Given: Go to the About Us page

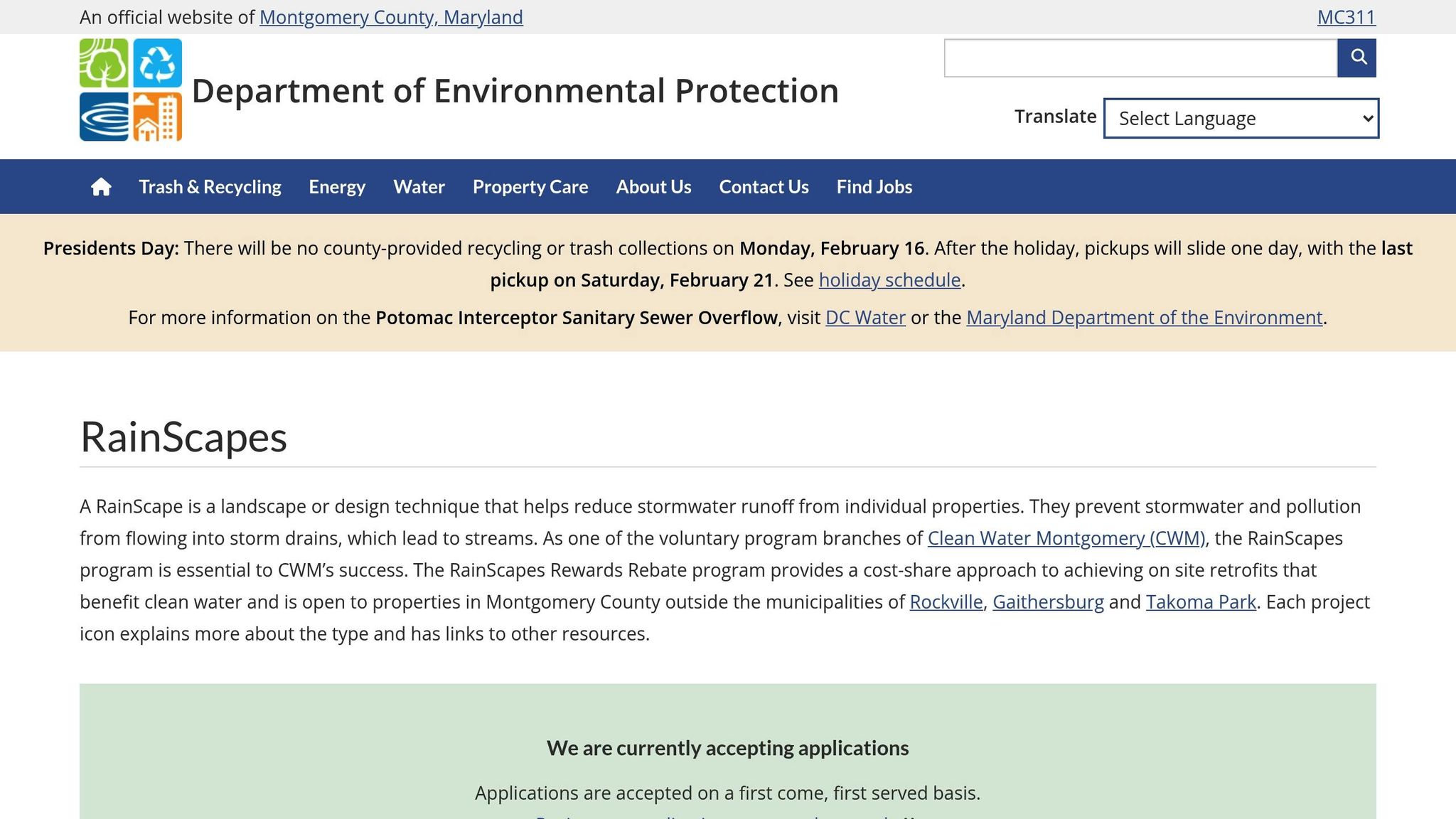Looking at the screenshot, I should click(x=653, y=187).
